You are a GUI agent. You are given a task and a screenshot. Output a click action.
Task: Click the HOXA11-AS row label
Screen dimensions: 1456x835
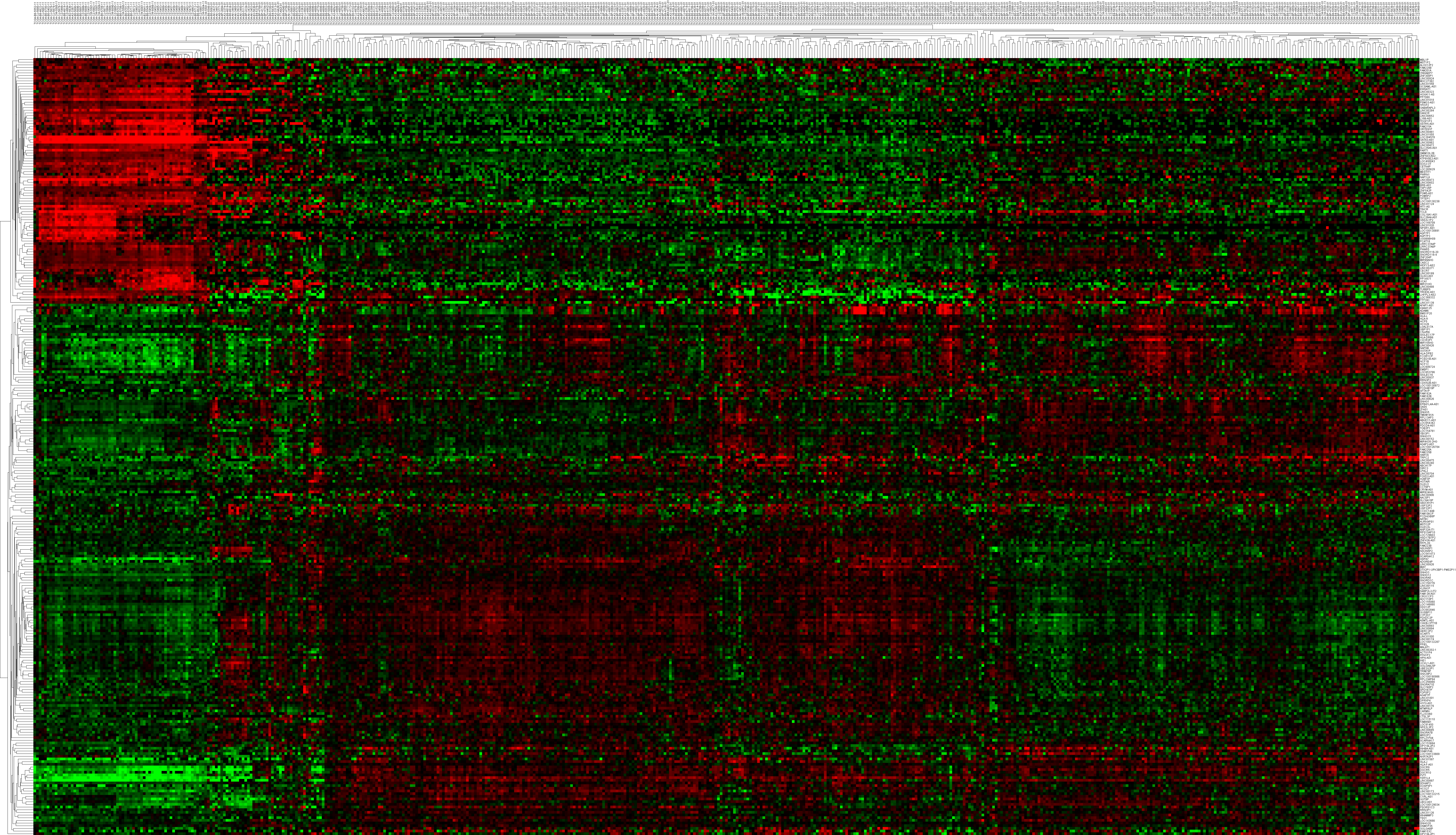tap(1427, 95)
